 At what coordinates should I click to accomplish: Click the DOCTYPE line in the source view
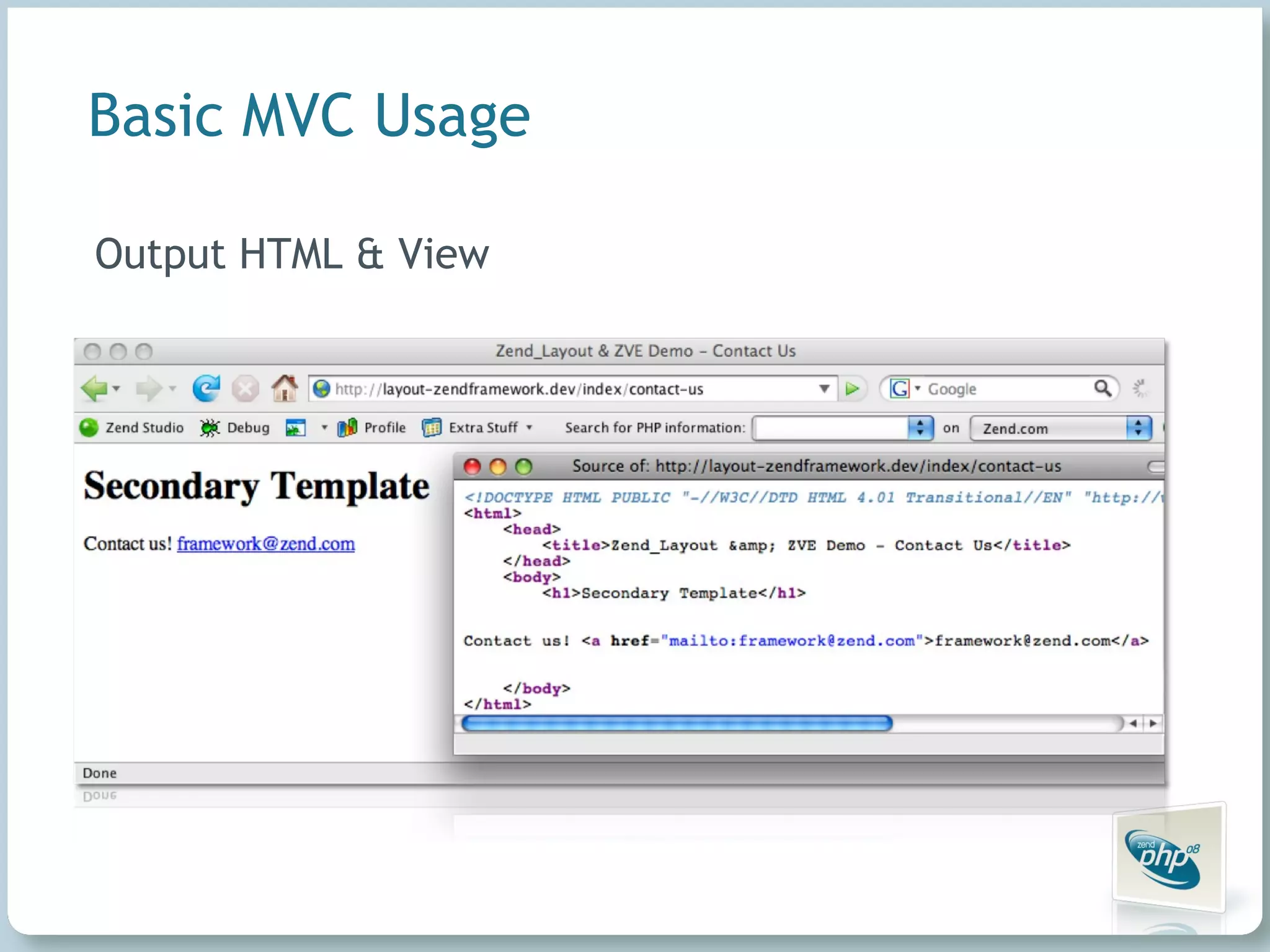814,497
